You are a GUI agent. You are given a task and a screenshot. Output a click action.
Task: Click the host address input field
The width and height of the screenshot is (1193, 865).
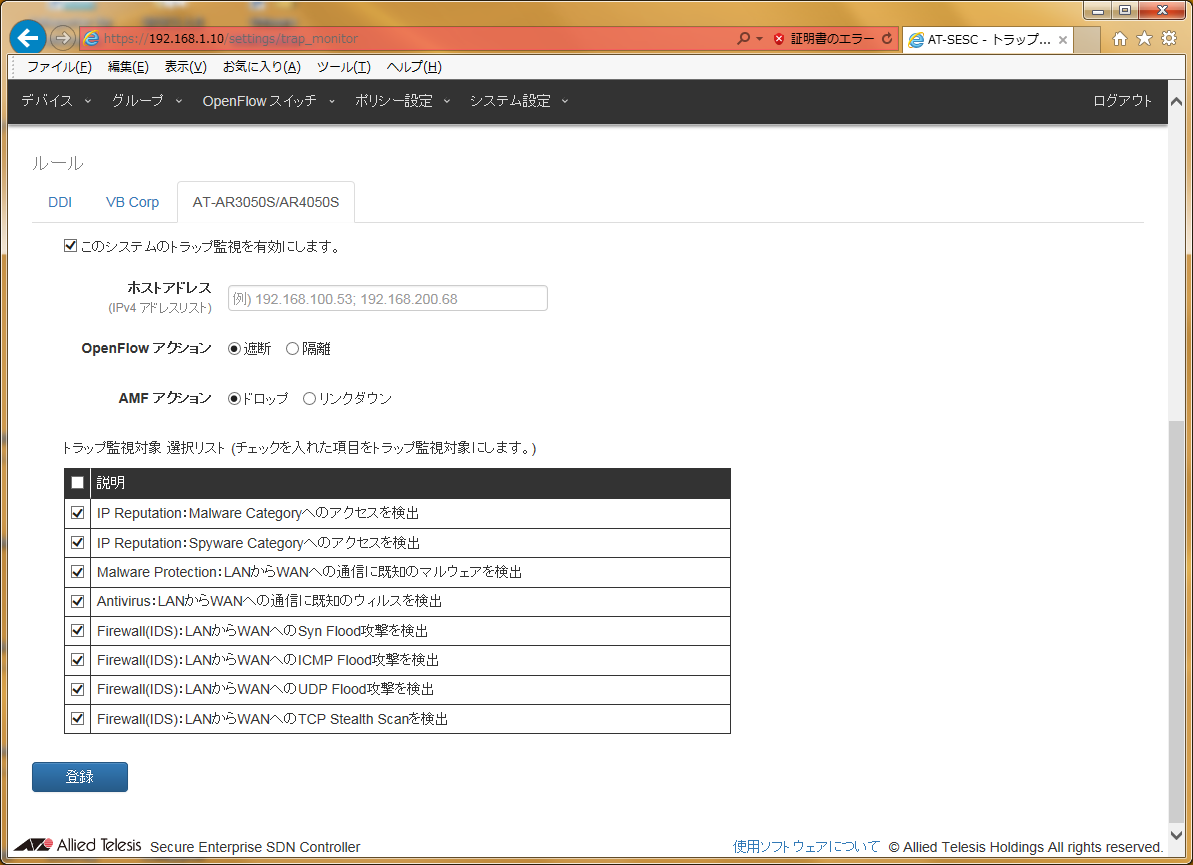(x=388, y=298)
